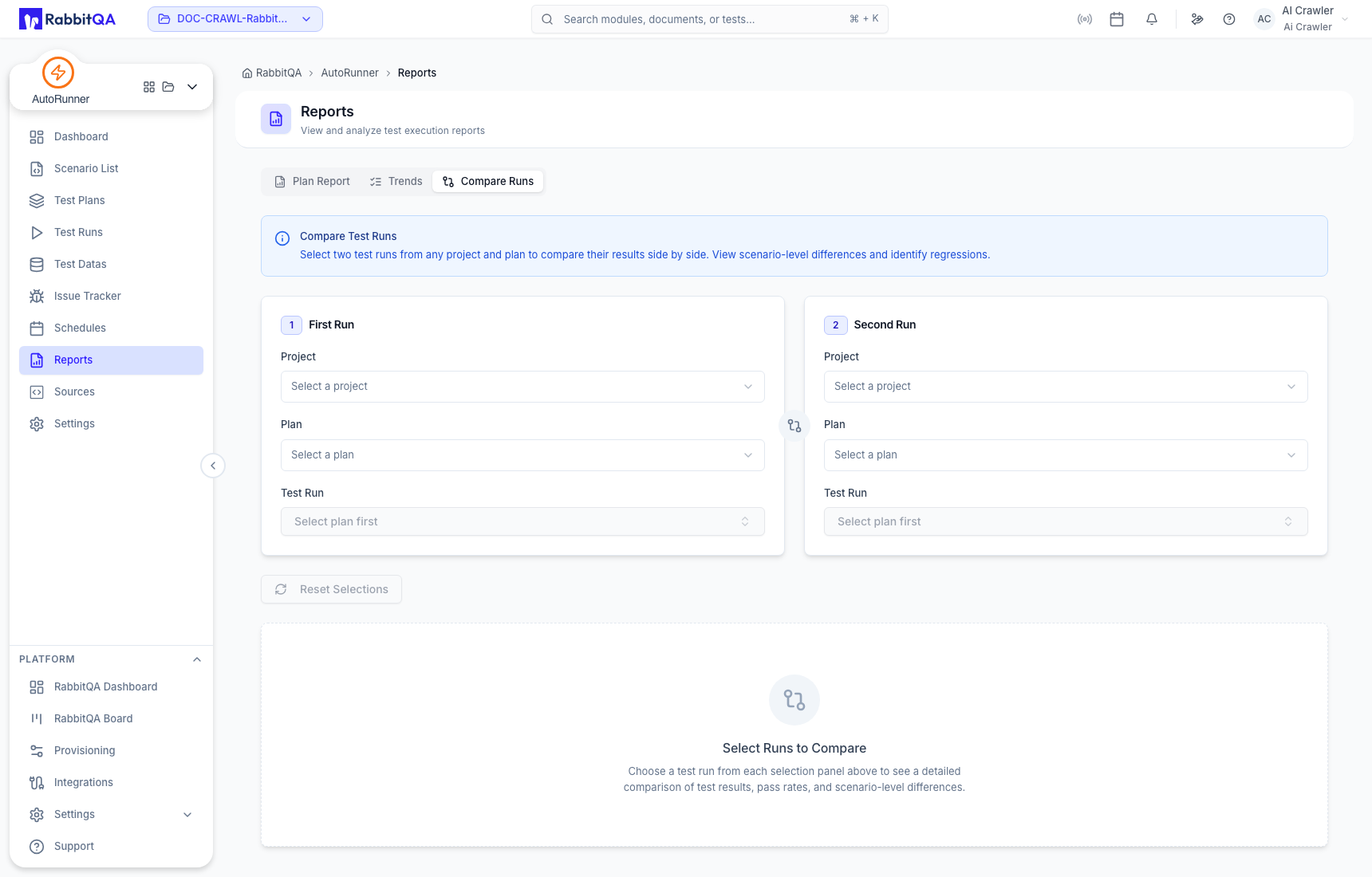Image resolution: width=1372 pixels, height=877 pixels.
Task: Open Second Run project dropdown
Action: [x=1066, y=387]
